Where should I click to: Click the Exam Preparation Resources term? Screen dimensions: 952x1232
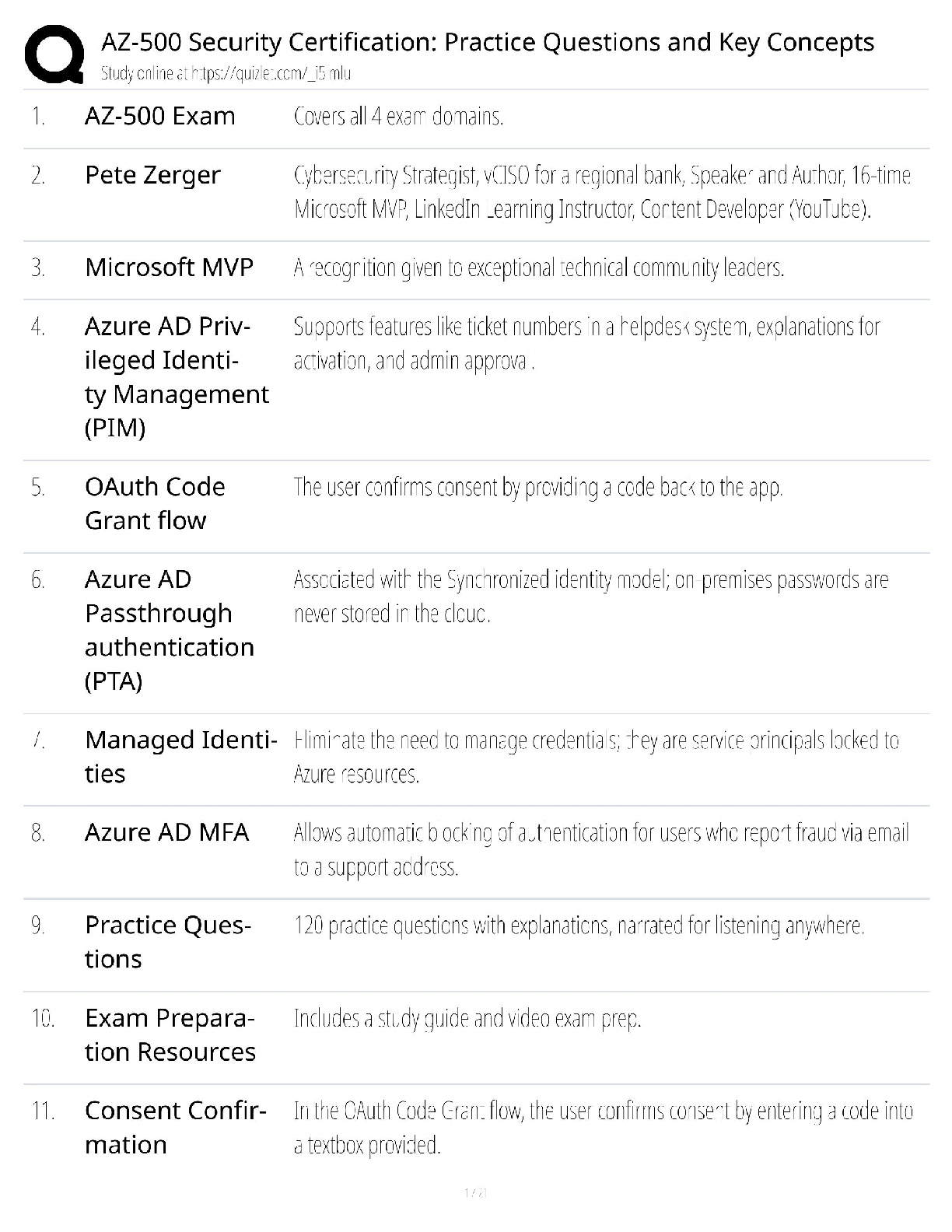[170, 1034]
